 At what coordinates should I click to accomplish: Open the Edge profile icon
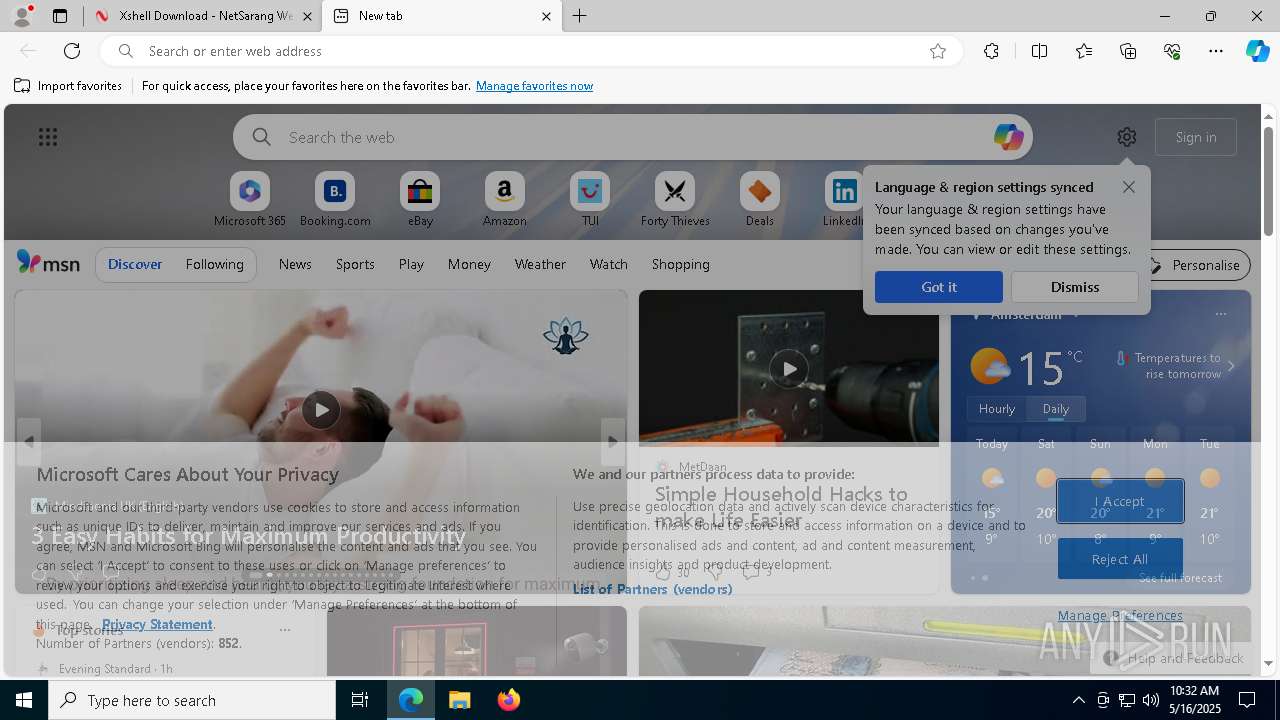22,16
